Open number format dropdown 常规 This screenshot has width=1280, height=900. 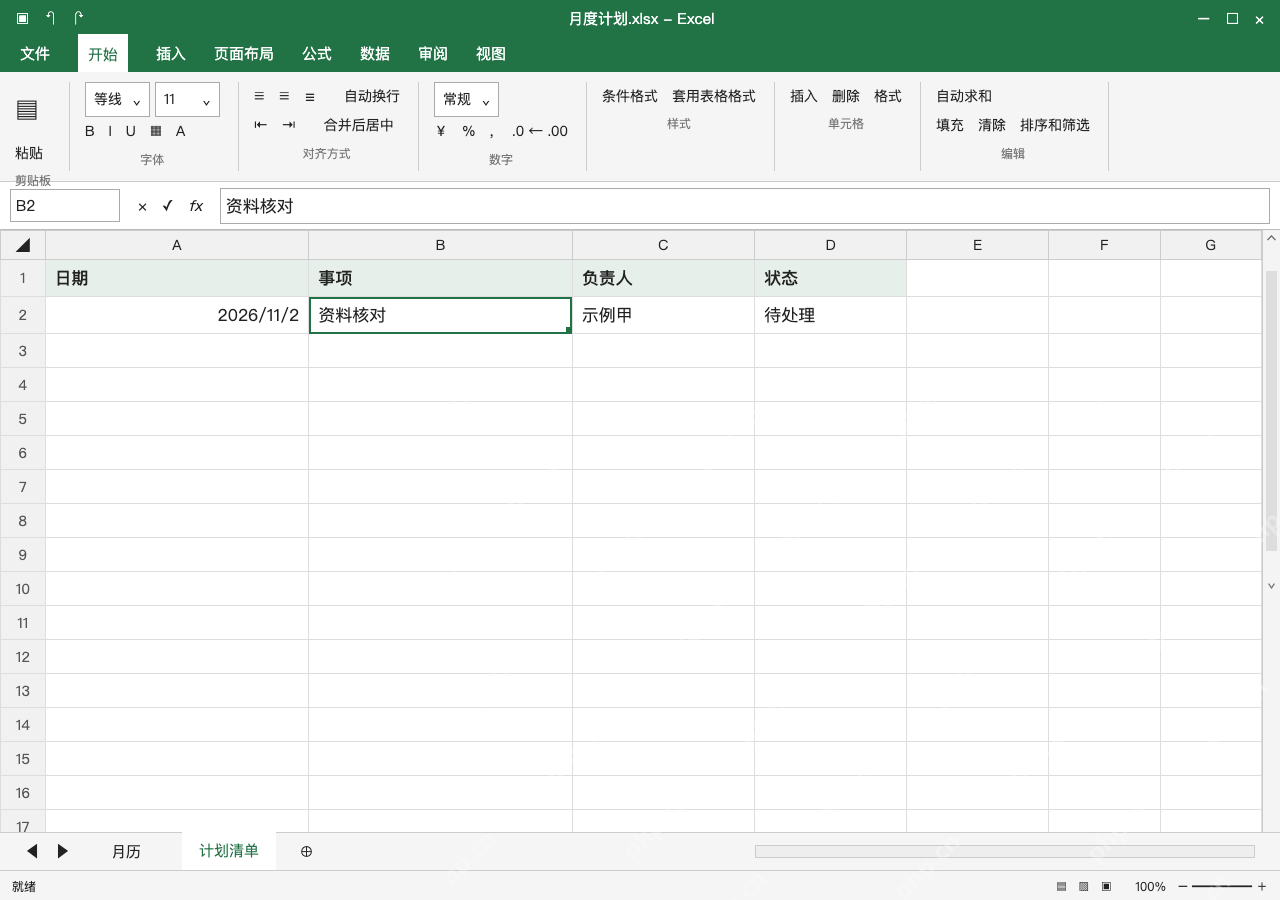click(466, 99)
